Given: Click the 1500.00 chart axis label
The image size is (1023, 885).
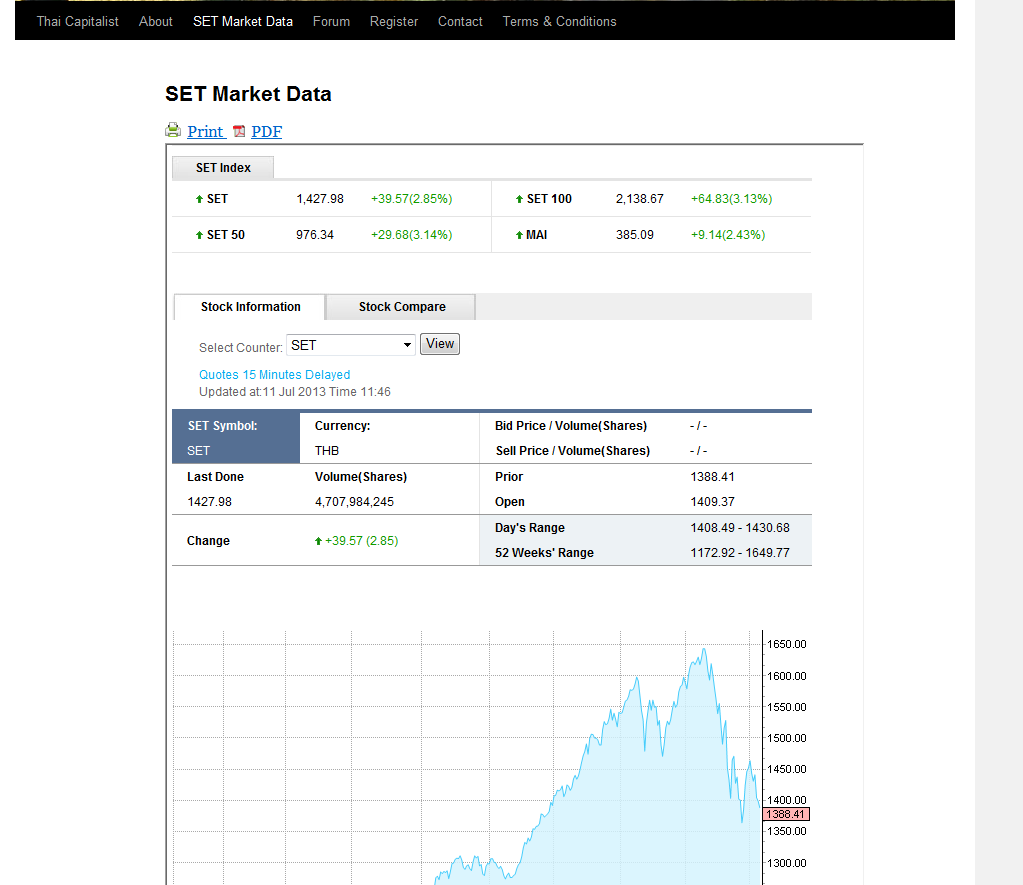Looking at the screenshot, I should pos(787,738).
